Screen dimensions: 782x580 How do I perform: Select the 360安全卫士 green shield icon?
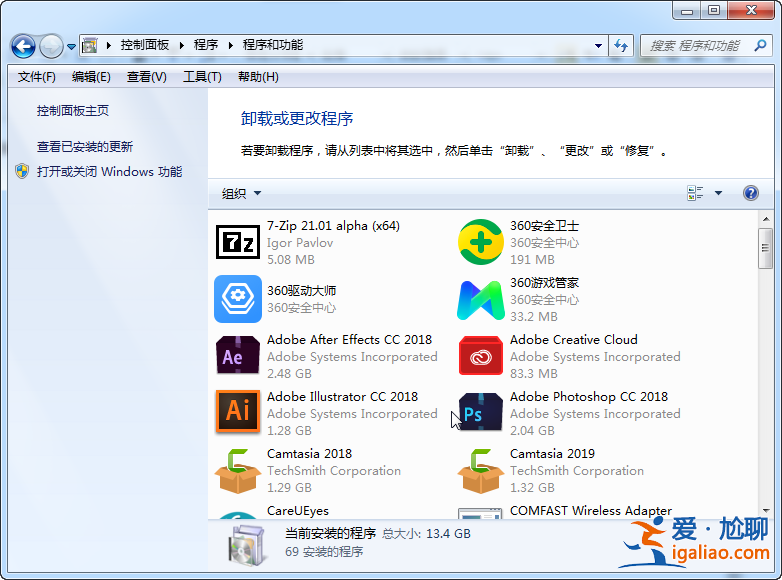480,242
